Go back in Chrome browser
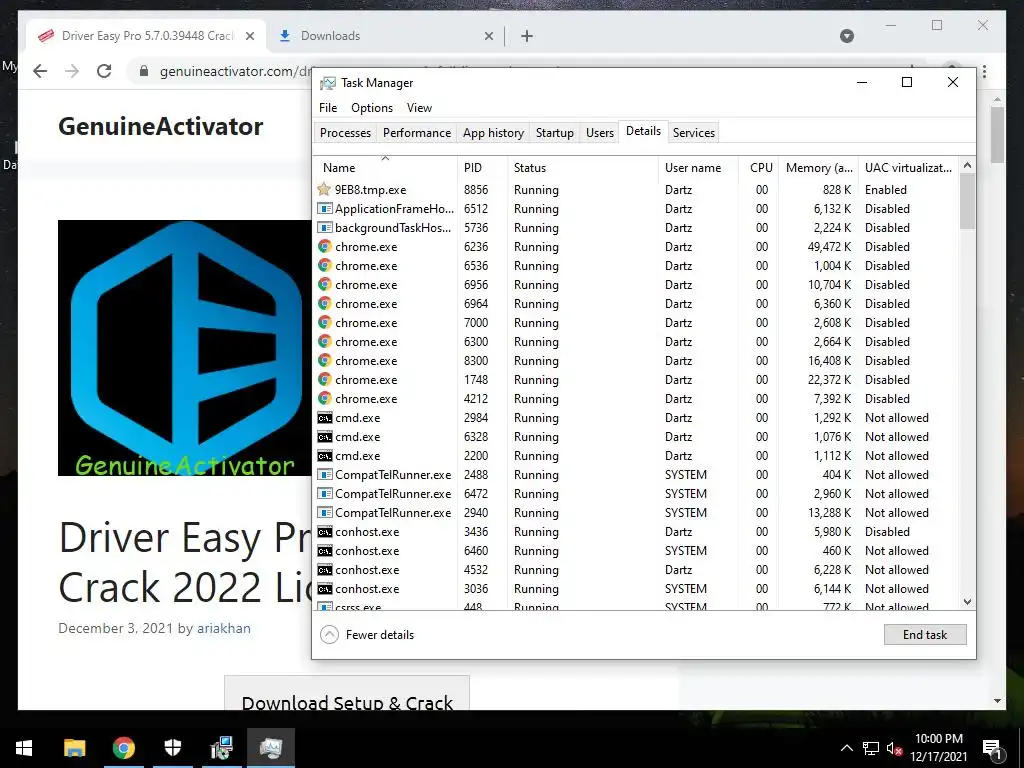Image resolution: width=1024 pixels, height=768 pixels. point(40,71)
